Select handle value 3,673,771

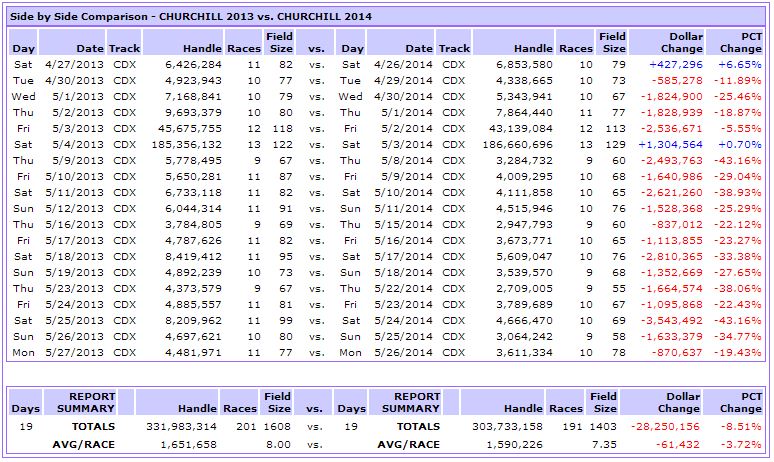(x=524, y=241)
